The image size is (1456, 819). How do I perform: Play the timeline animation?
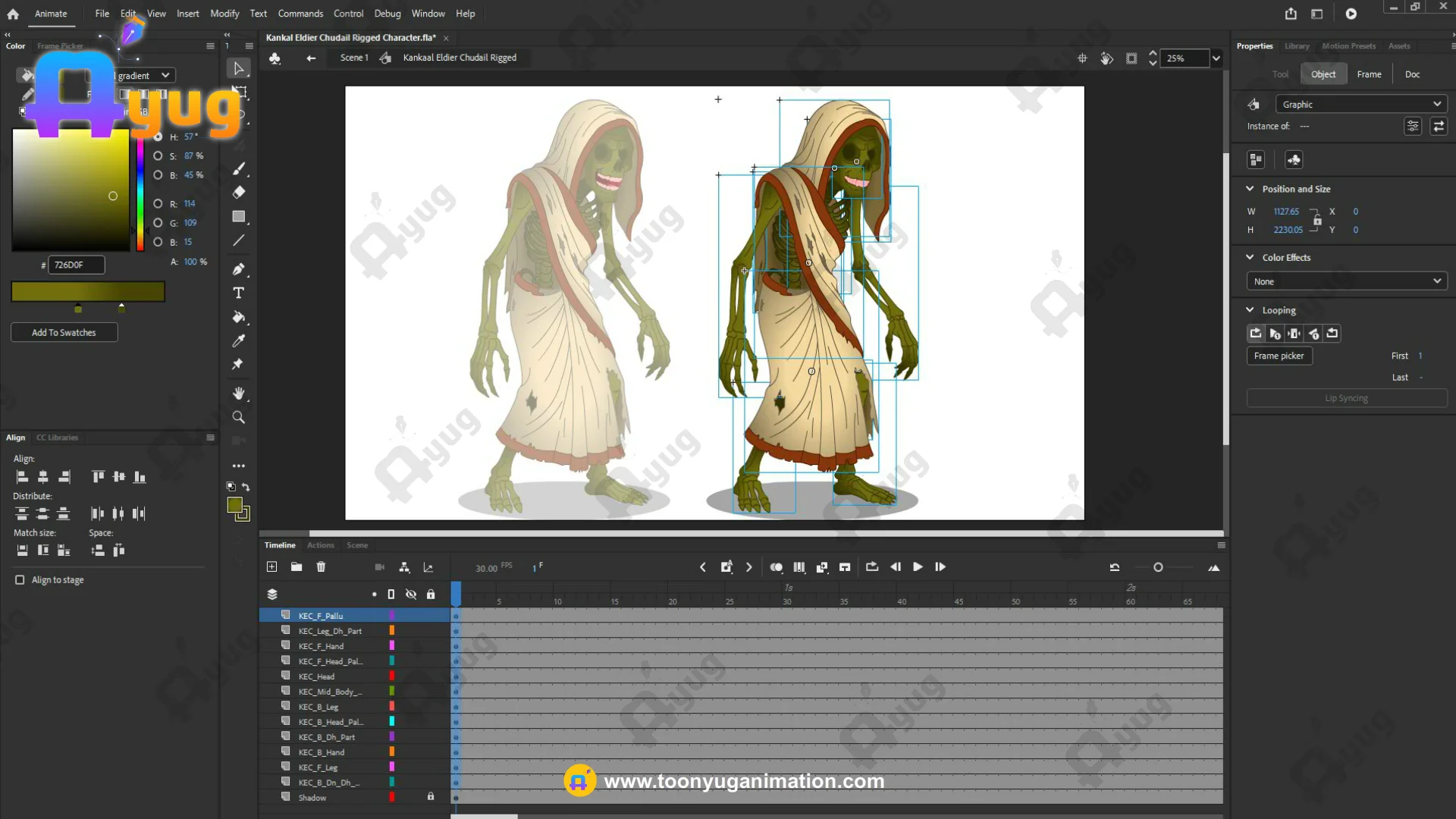[x=918, y=567]
